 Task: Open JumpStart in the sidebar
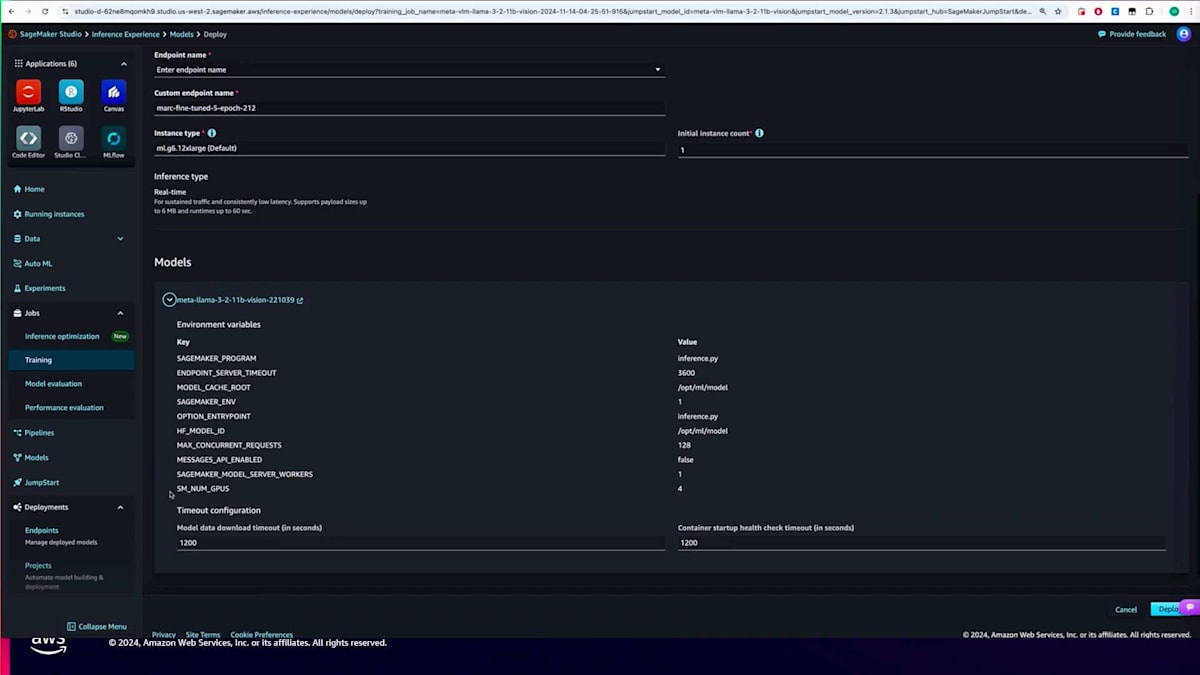pos(35,482)
